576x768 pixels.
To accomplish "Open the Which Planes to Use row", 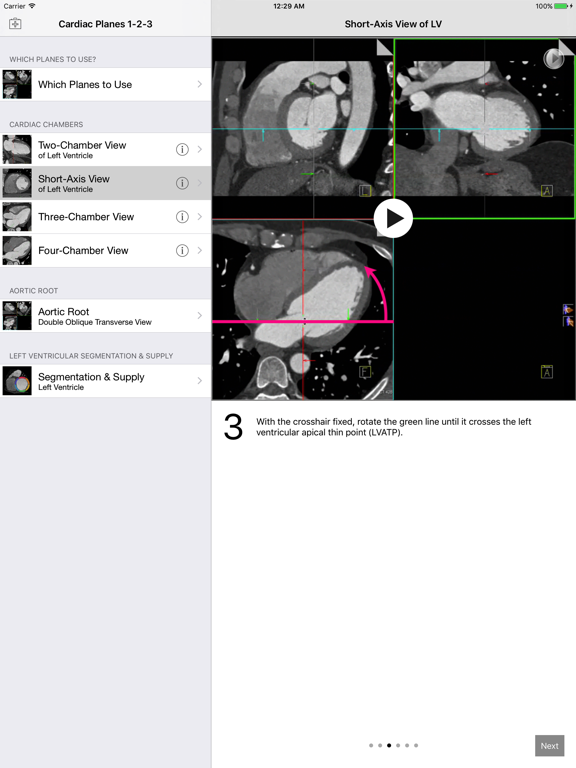I will coord(105,84).
